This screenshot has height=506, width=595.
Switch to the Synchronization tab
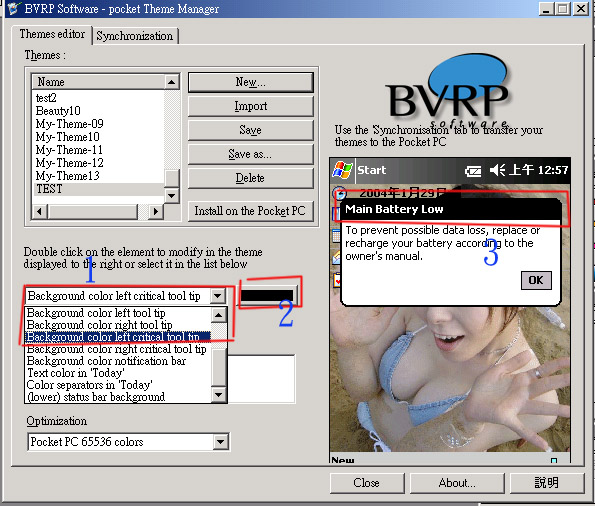(x=135, y=36)
